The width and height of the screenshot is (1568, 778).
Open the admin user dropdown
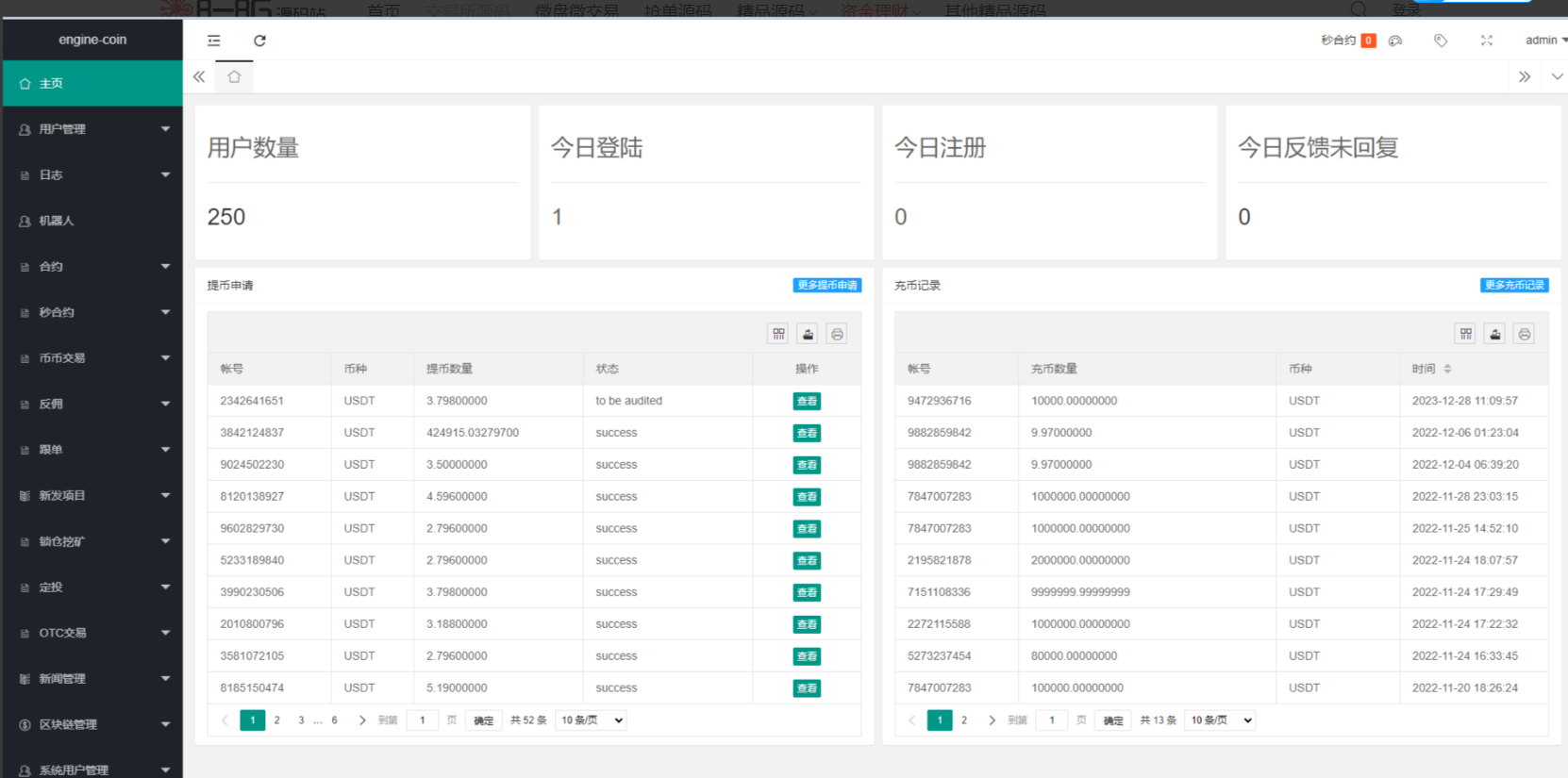[x=1545, y=41]
